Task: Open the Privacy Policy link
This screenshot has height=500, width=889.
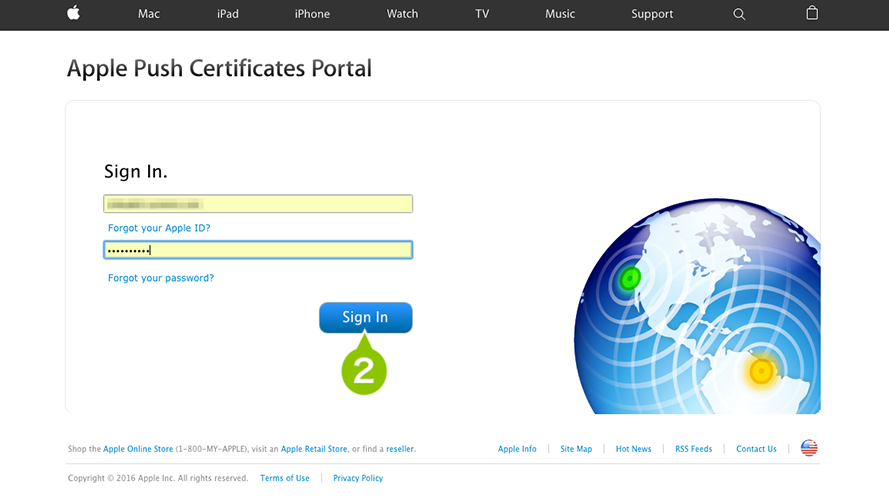Action: pos(358,478)
